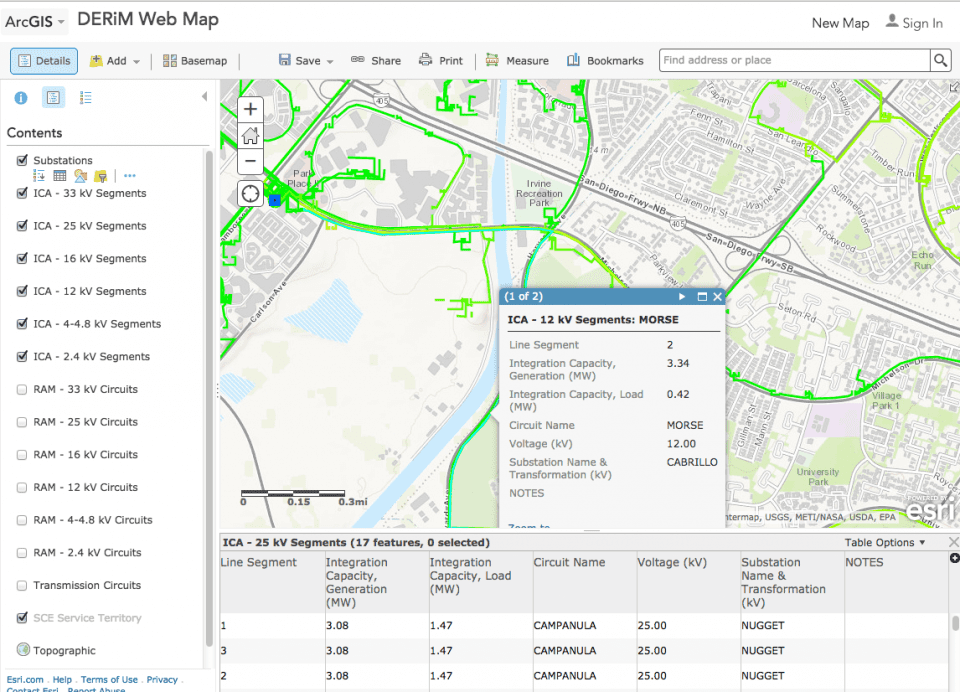
Task: Uncheck the ICA - 33 kV Segments layer
Action: [22, 193]
